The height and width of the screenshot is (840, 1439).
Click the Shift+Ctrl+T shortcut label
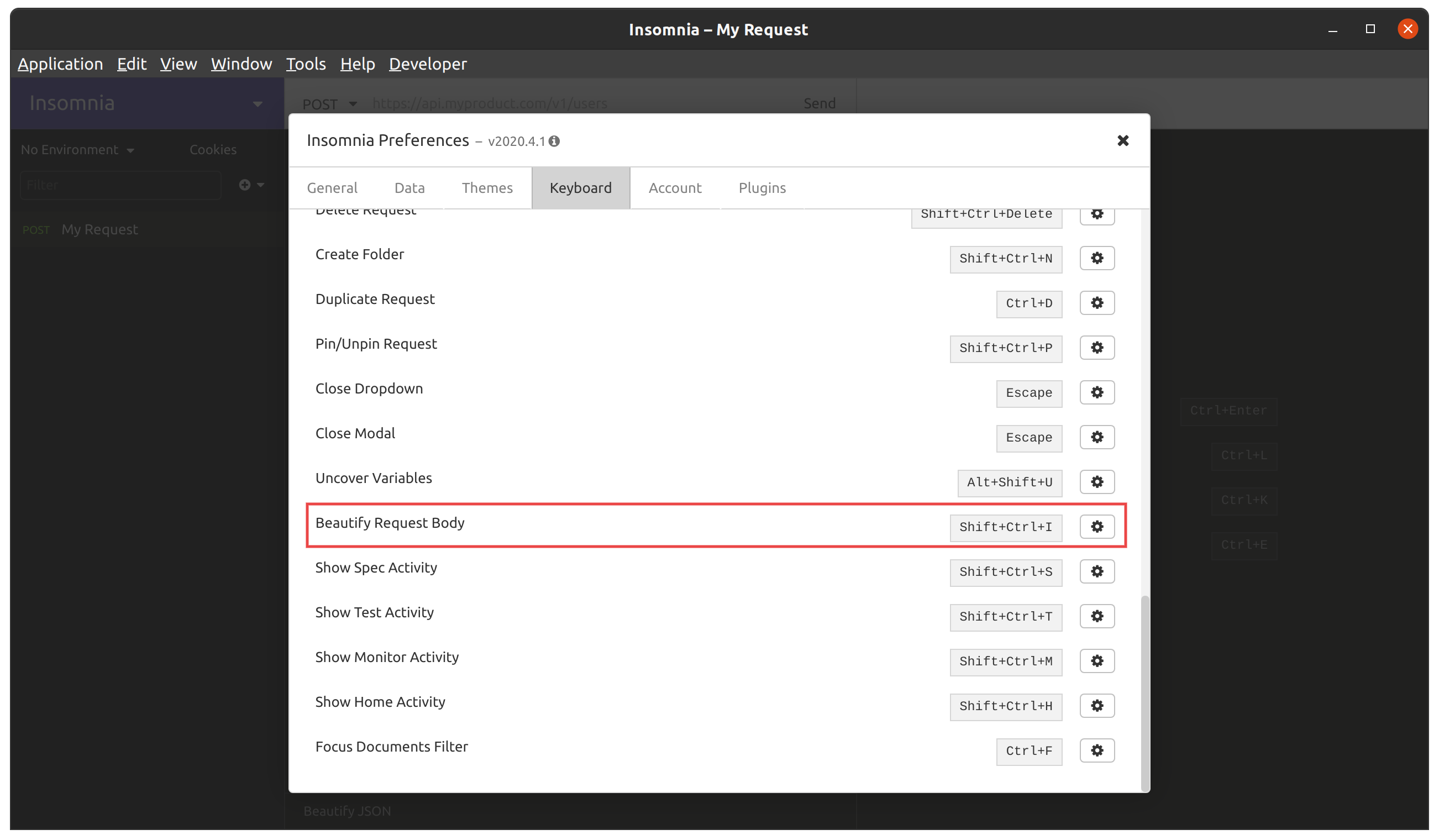tap(1006, 617)
